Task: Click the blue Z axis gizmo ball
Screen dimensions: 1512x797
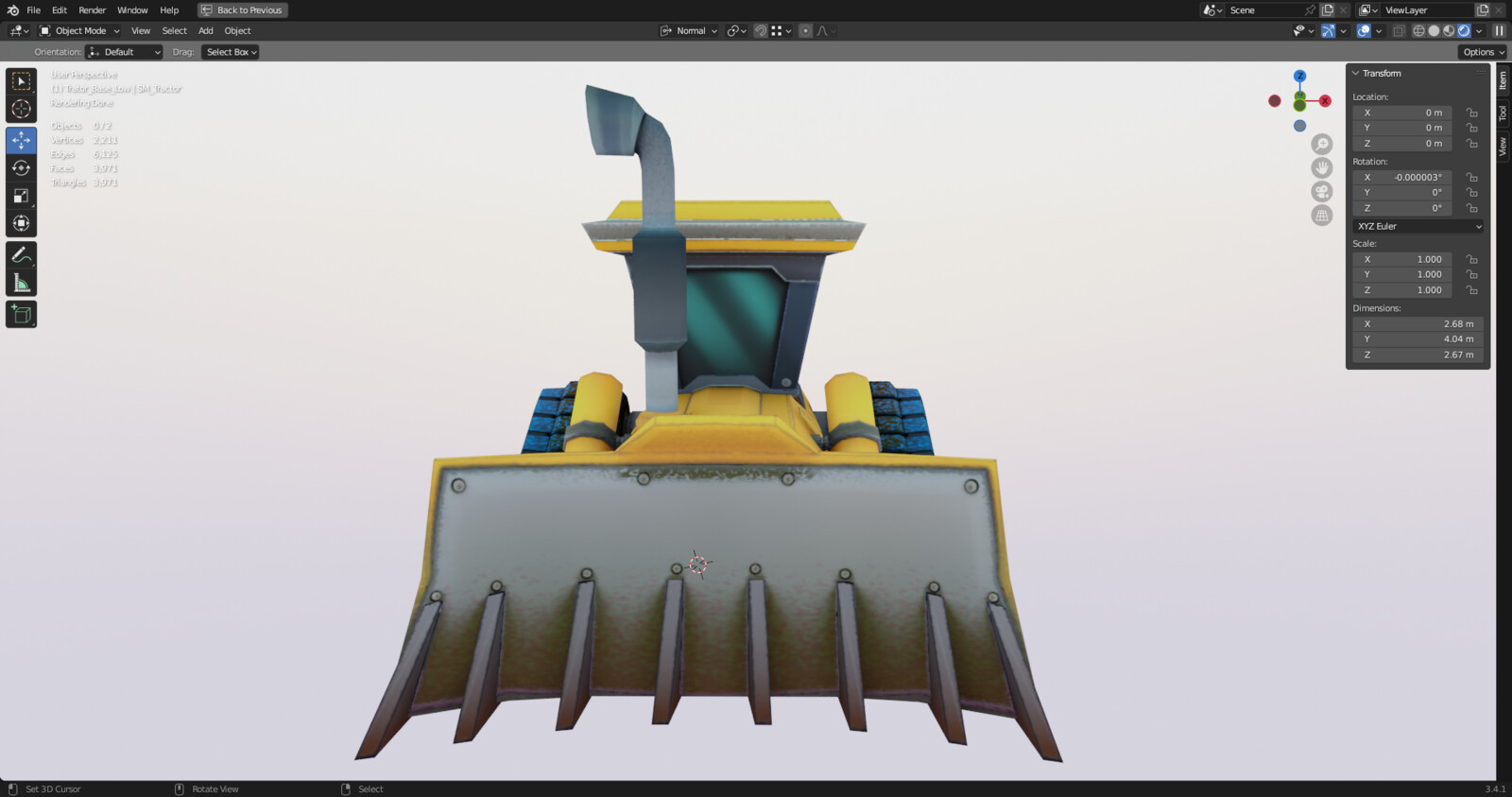Action: [1300, 76]
